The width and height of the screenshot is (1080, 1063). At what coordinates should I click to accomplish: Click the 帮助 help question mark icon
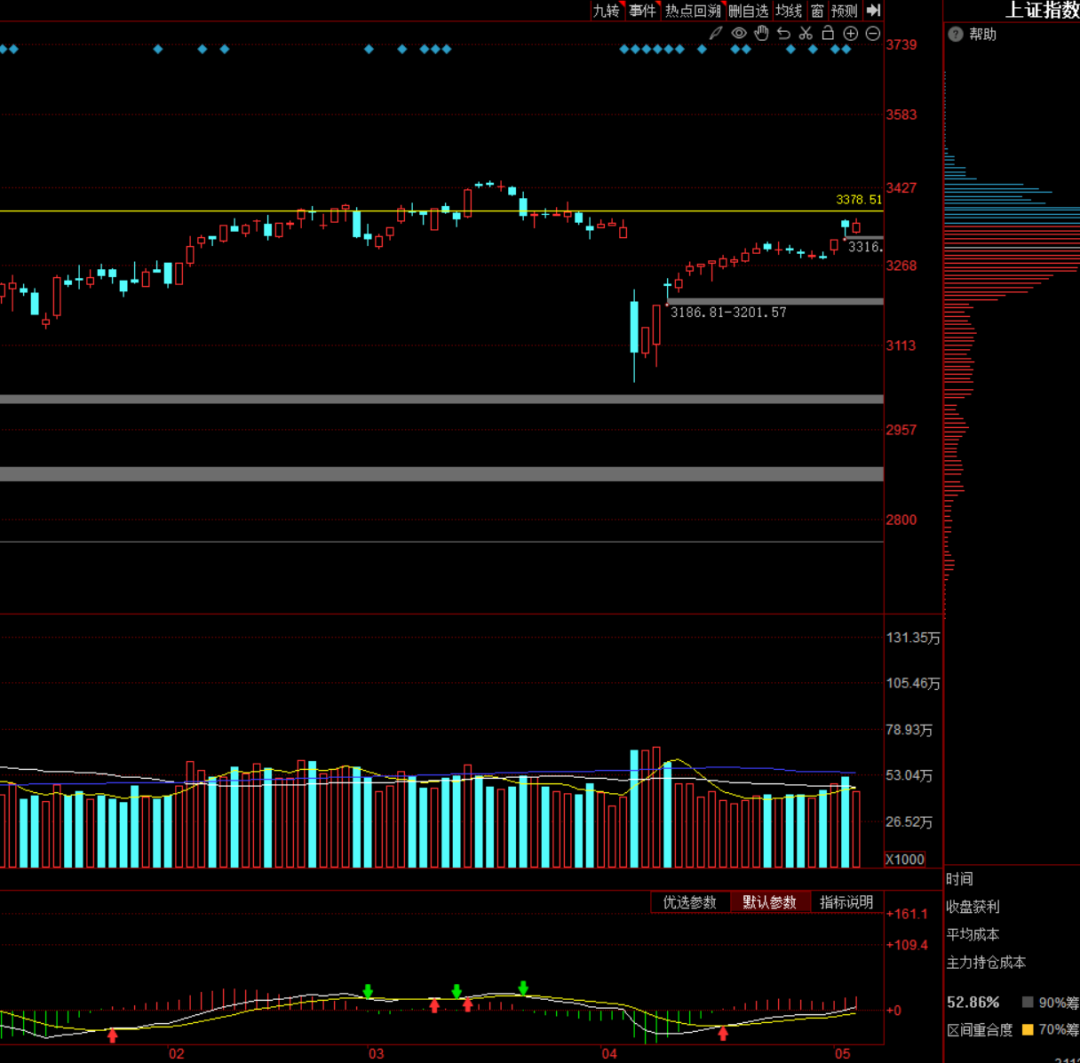954,34
